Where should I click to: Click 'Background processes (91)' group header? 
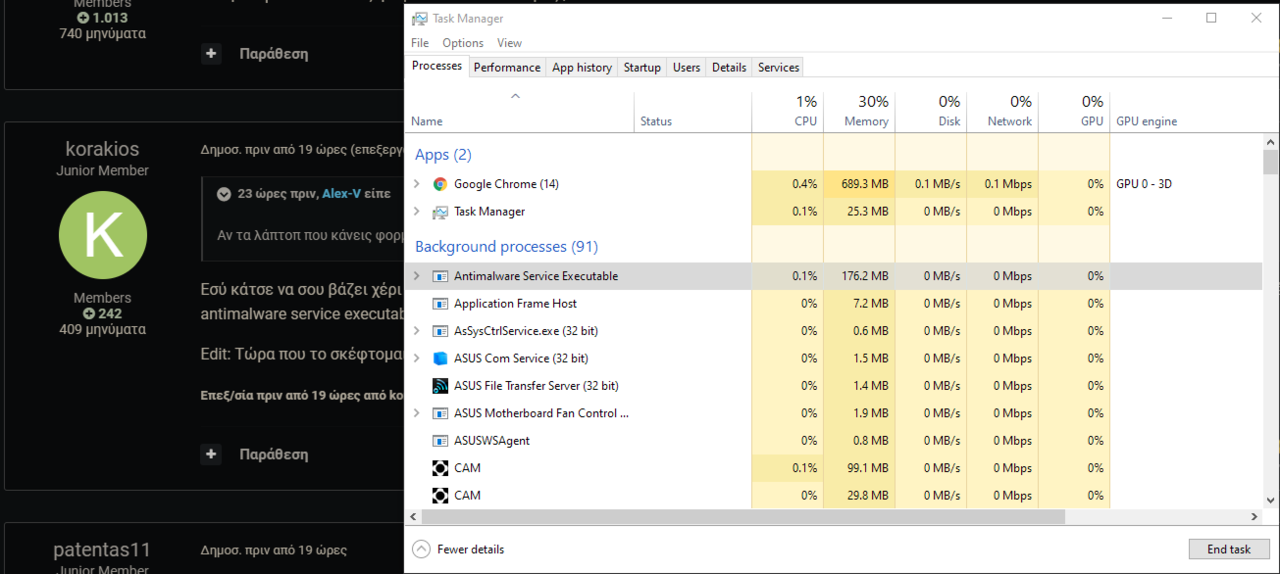coord(506,247)
